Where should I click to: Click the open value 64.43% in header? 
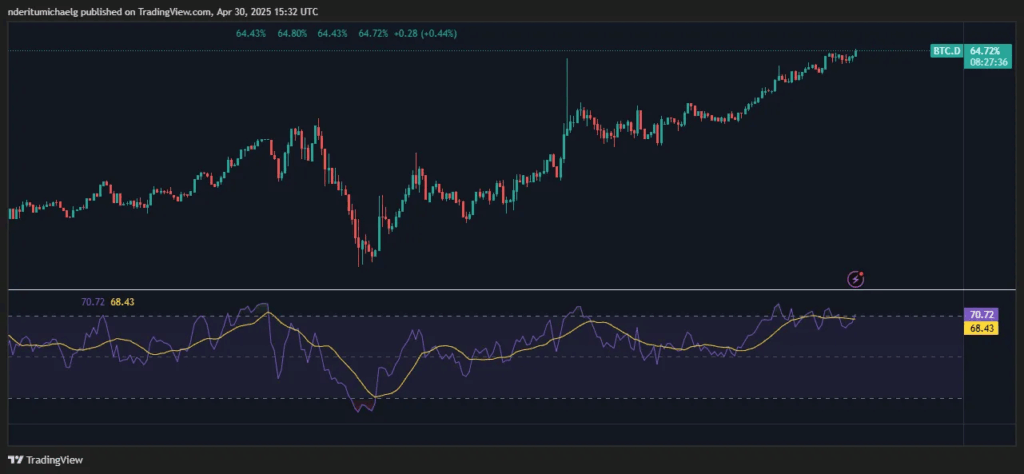point(251,33)
